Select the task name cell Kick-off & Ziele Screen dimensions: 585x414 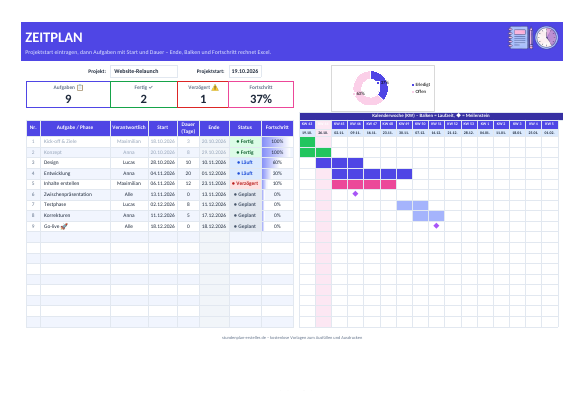pos(75,142)
